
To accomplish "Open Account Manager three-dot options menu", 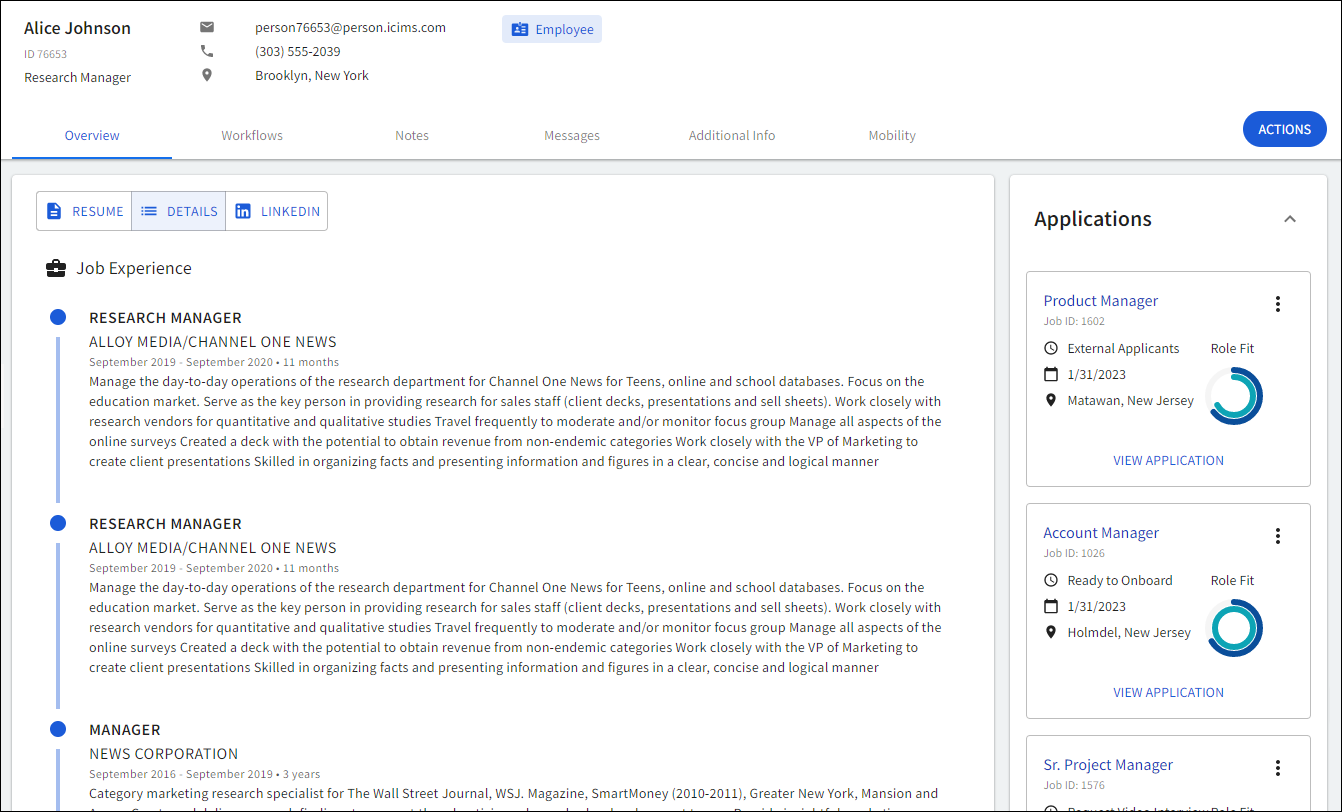I will coord(1277,536).
